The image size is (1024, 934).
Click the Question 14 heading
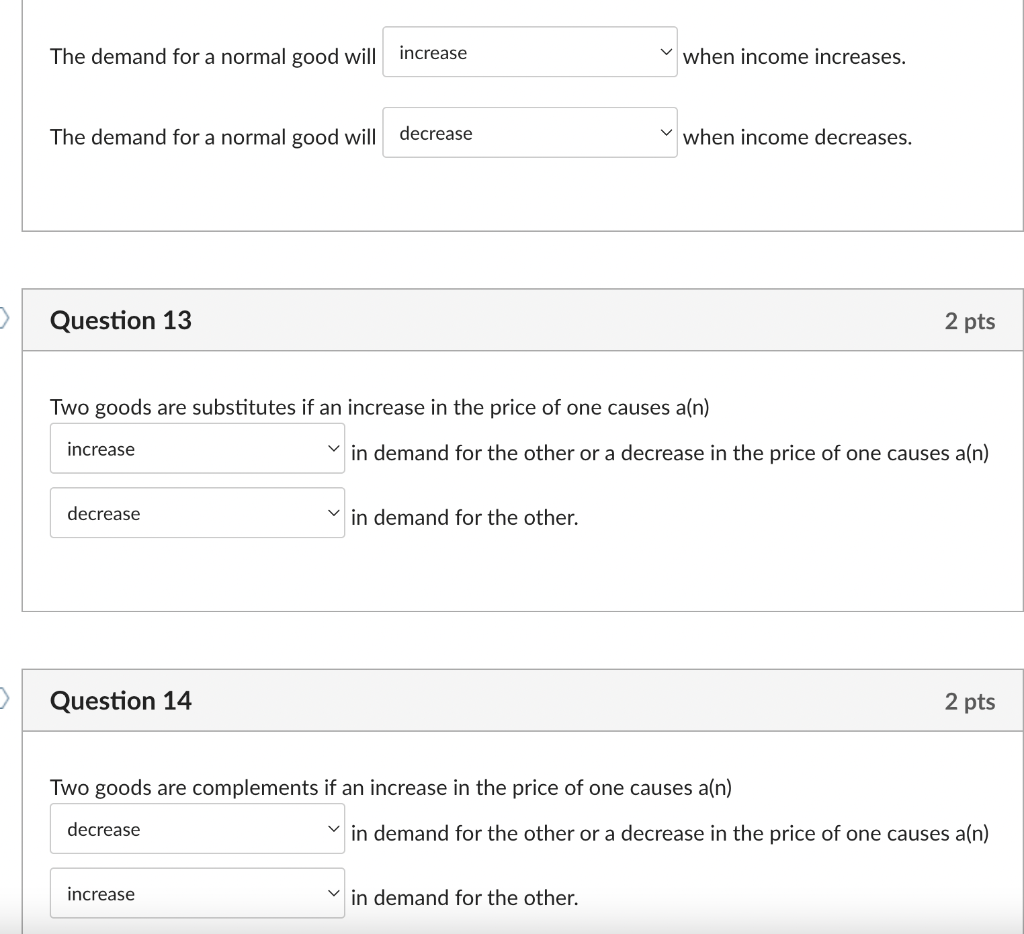121,701
